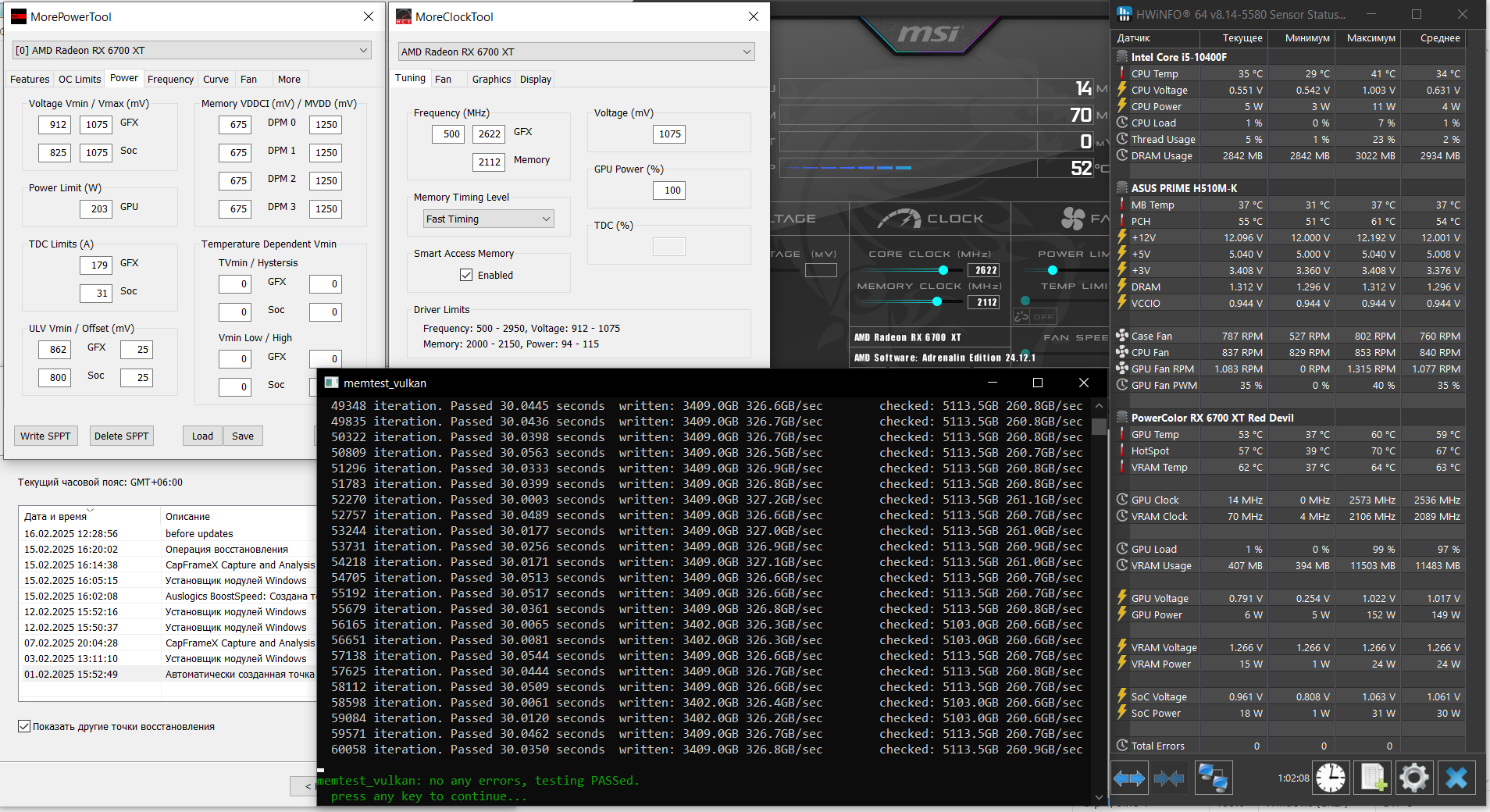Click the MSI Afterburner fan icon
This screenshot has width=1490, height=812.
tap(1073, 219)
